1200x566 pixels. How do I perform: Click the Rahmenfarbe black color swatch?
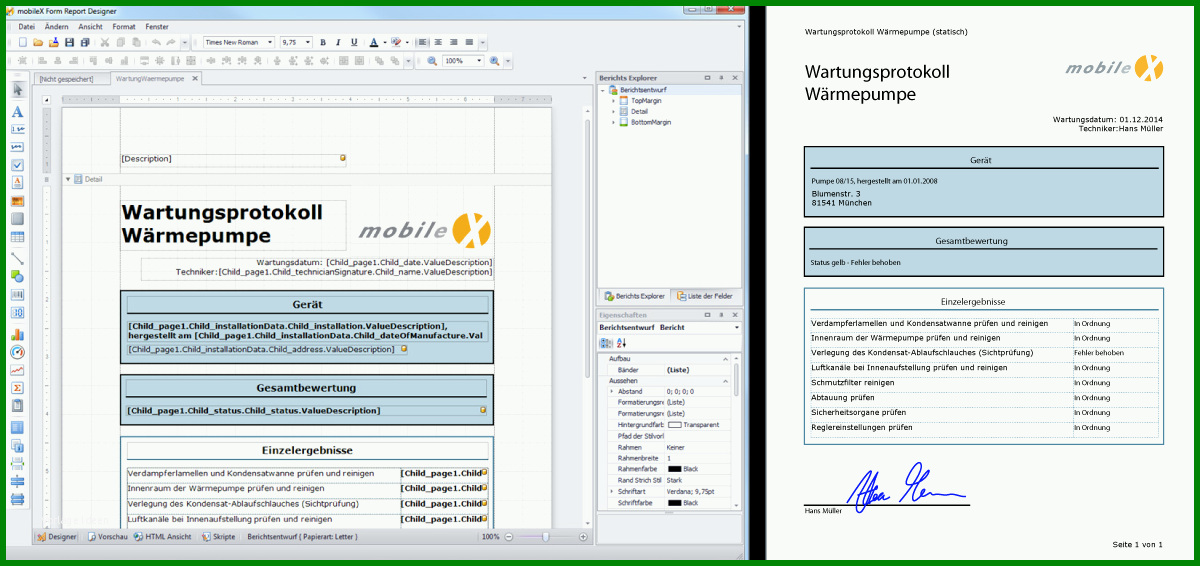[674, 469]
